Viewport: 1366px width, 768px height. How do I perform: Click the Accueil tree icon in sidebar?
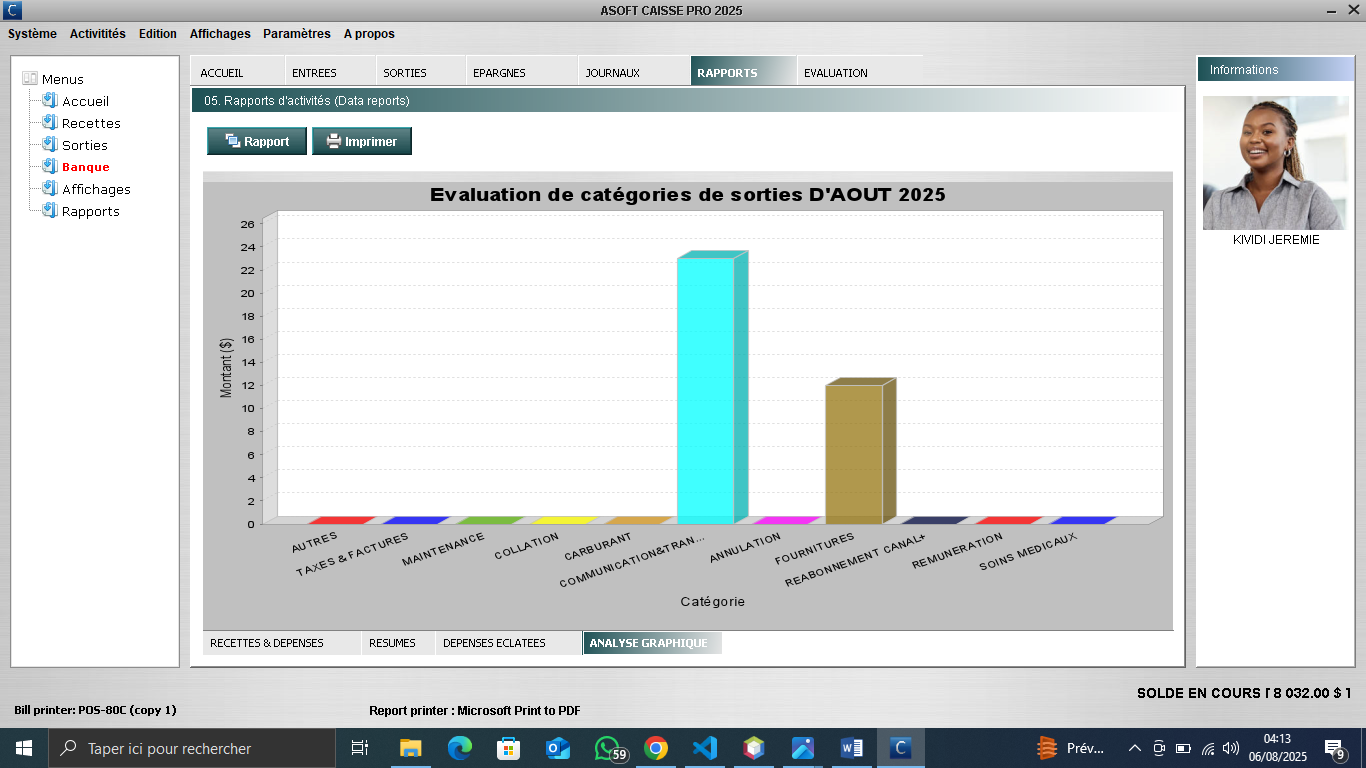click(49, 101)
